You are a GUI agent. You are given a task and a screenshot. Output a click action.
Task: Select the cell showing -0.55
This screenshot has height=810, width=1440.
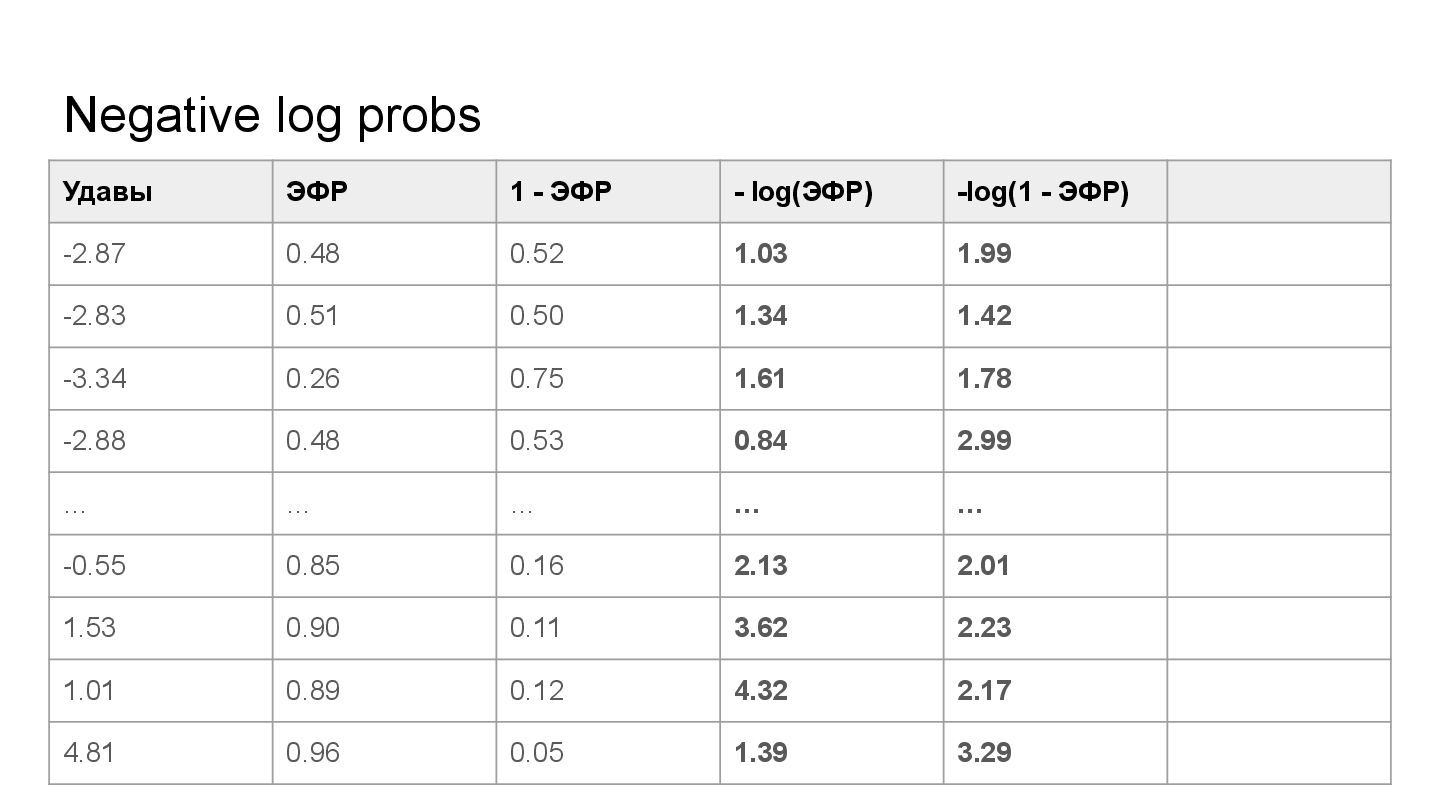click(94, 566)
